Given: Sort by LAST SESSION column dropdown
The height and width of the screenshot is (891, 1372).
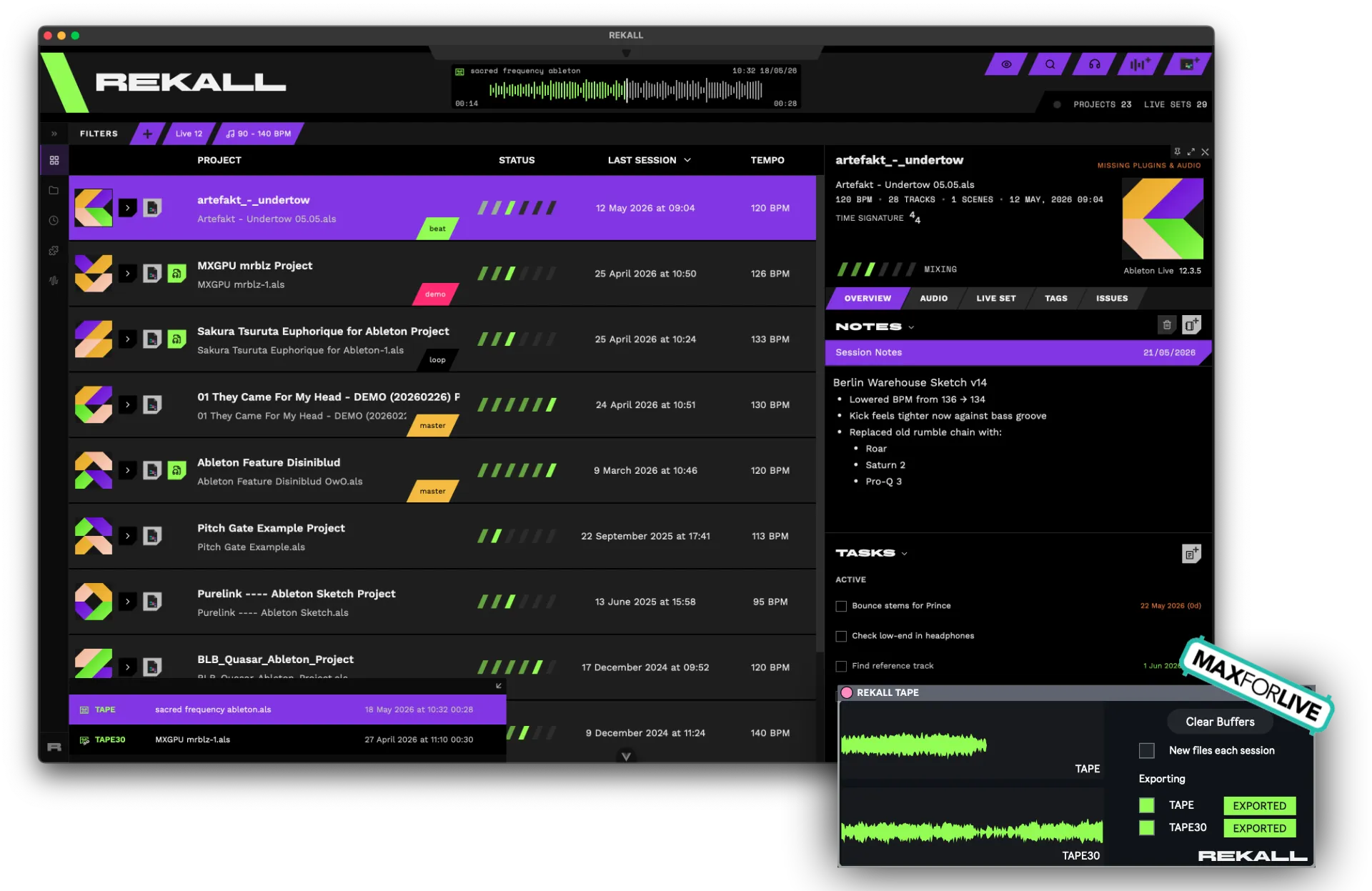Looking at the screenshot, I should pyautogui.click(x=649, y=160).
